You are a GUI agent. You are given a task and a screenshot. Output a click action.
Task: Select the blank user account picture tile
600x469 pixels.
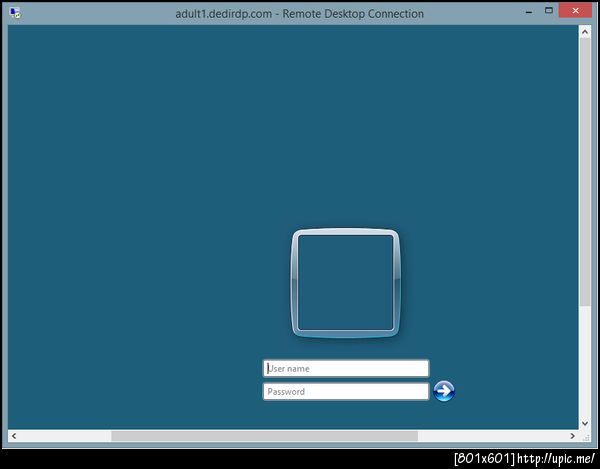pyautogui.click(x=346, y=283)
